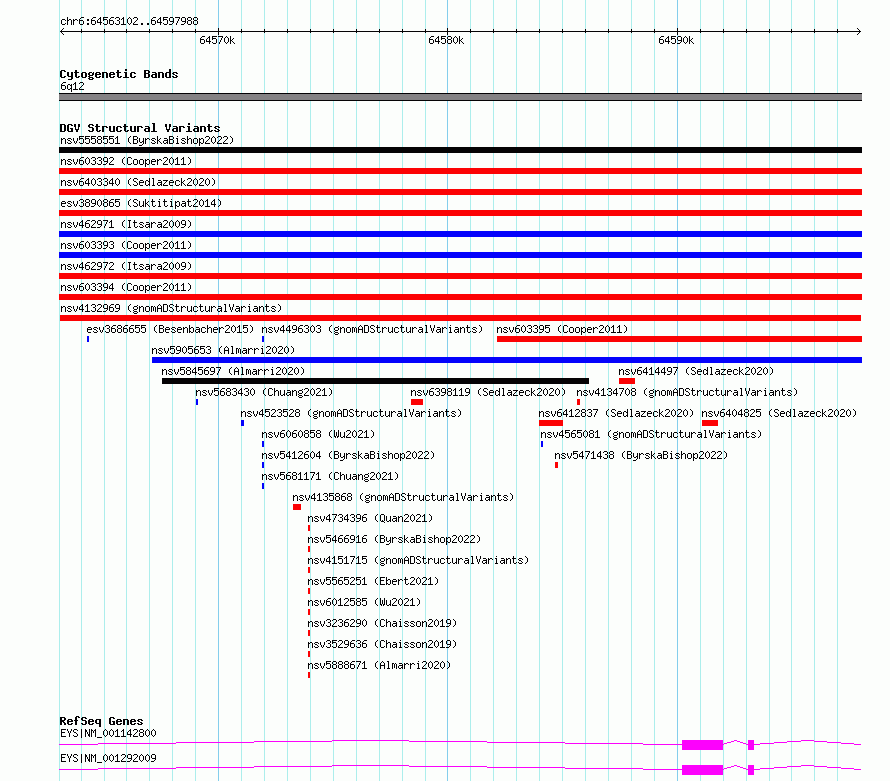Image resolution: width=890 pixels, height=781 pixels.
Task: Open nsv6012585 (Wu2021) label
Action: click(x=364, y=602)
